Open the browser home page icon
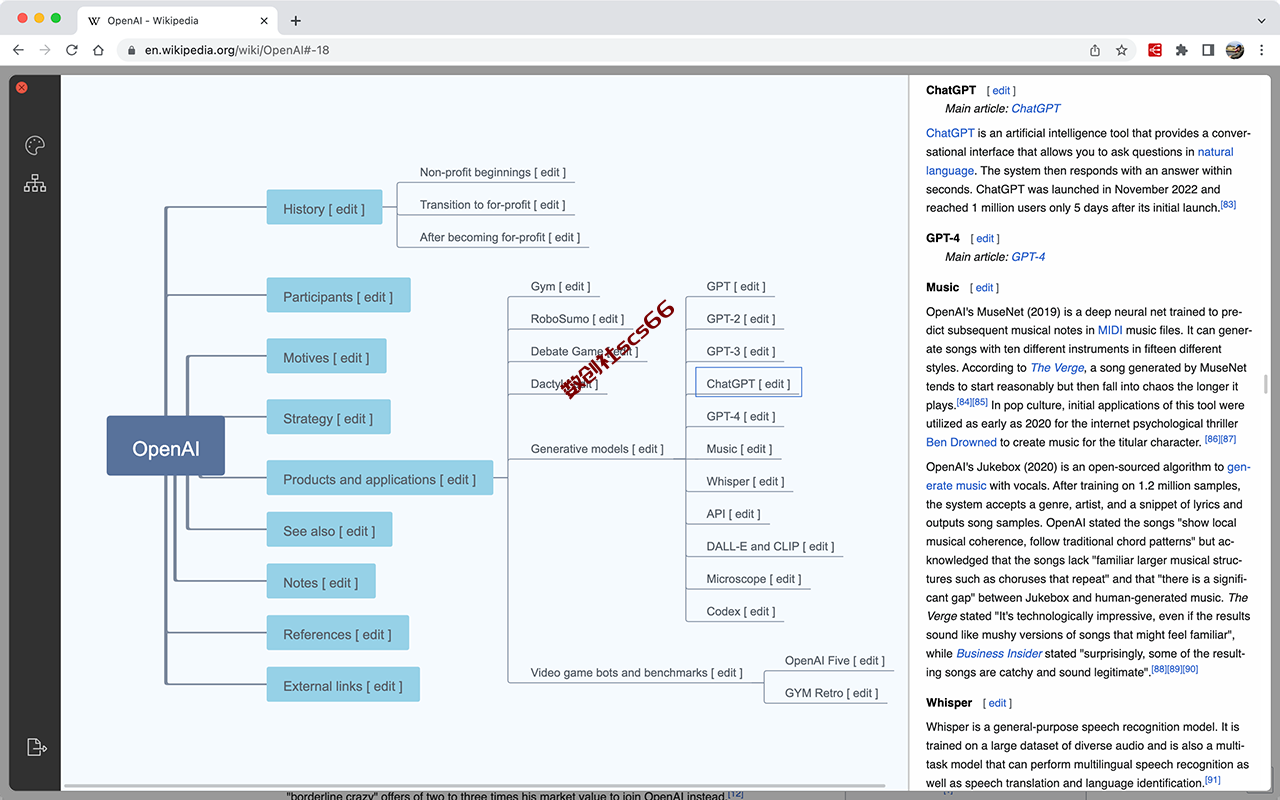The height and width of the screenshot is (800, 1280). (98, 50)
